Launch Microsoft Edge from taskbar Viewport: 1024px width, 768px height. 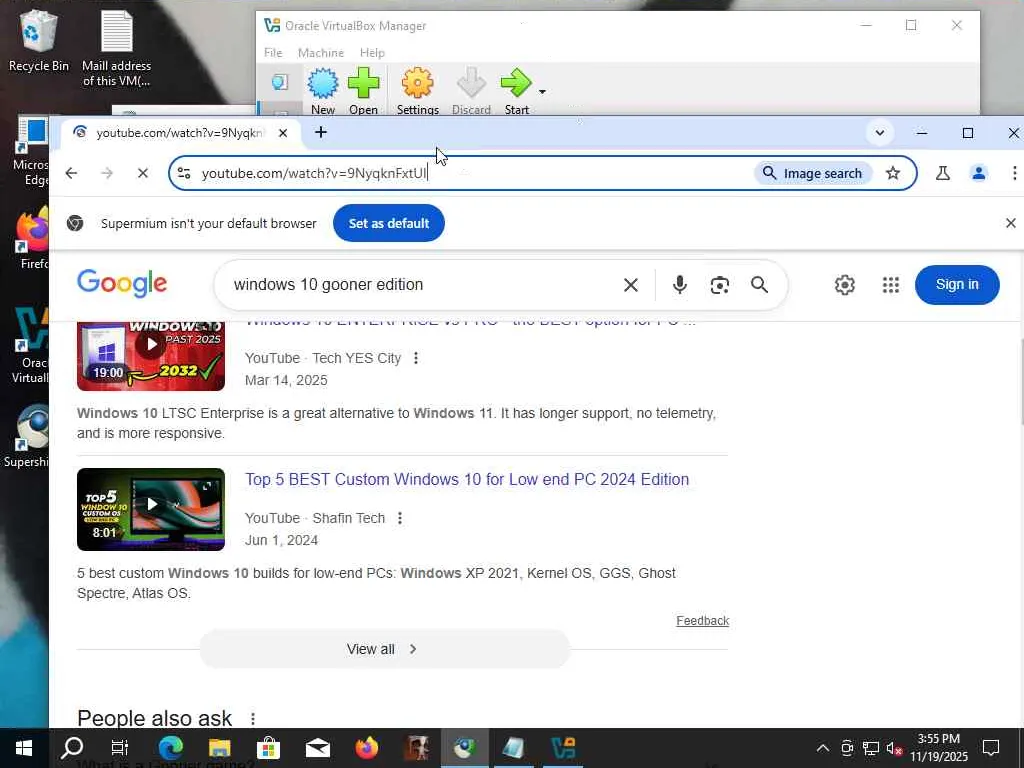pos(170,748)
